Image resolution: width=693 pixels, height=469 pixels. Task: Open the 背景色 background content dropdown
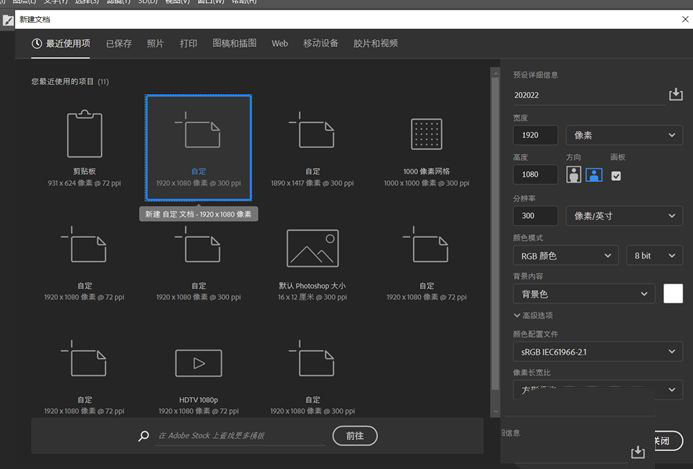(x=583, y=294)
